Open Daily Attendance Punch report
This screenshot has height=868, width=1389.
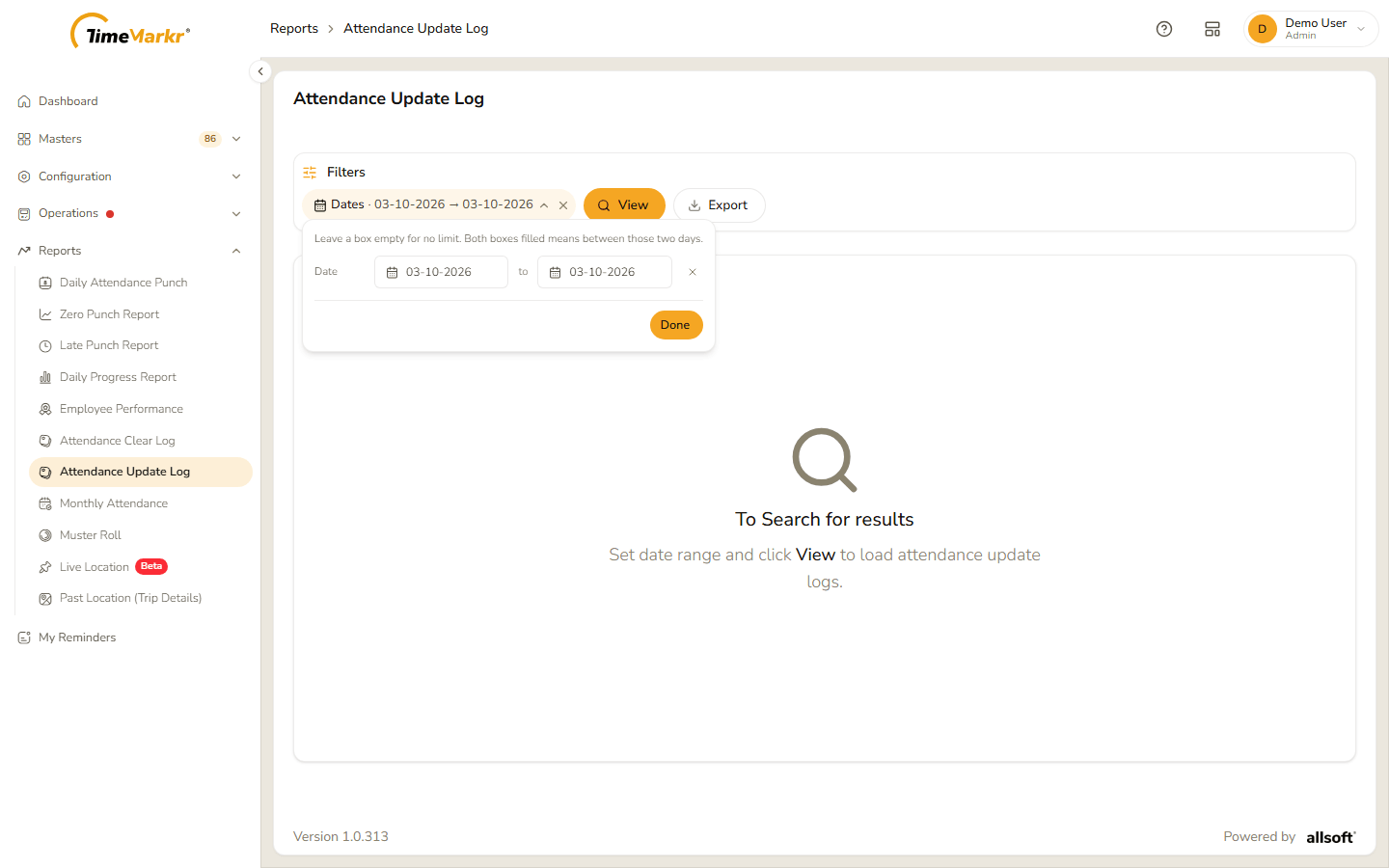(x=141, y=283)
